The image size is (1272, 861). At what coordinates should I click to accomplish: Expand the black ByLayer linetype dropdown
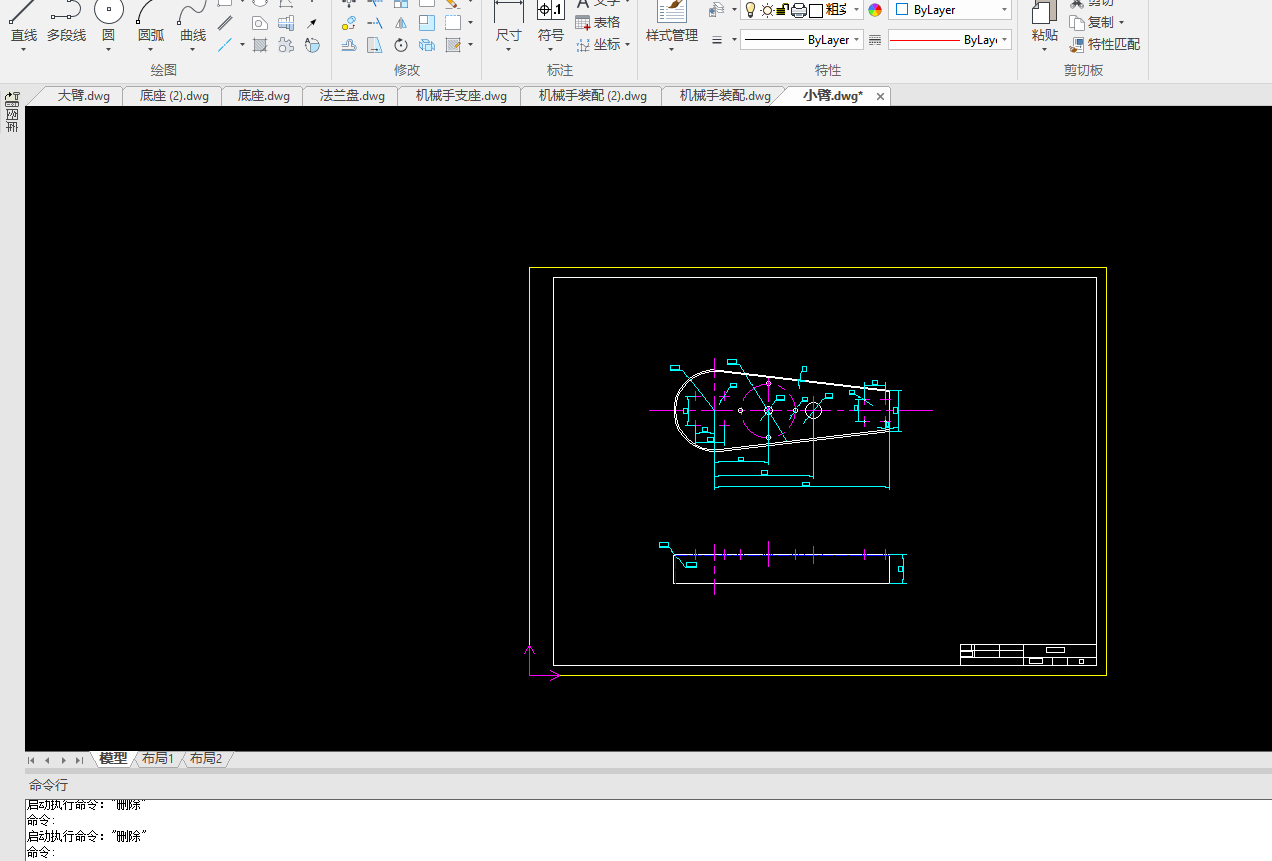[x=857, y=40]
